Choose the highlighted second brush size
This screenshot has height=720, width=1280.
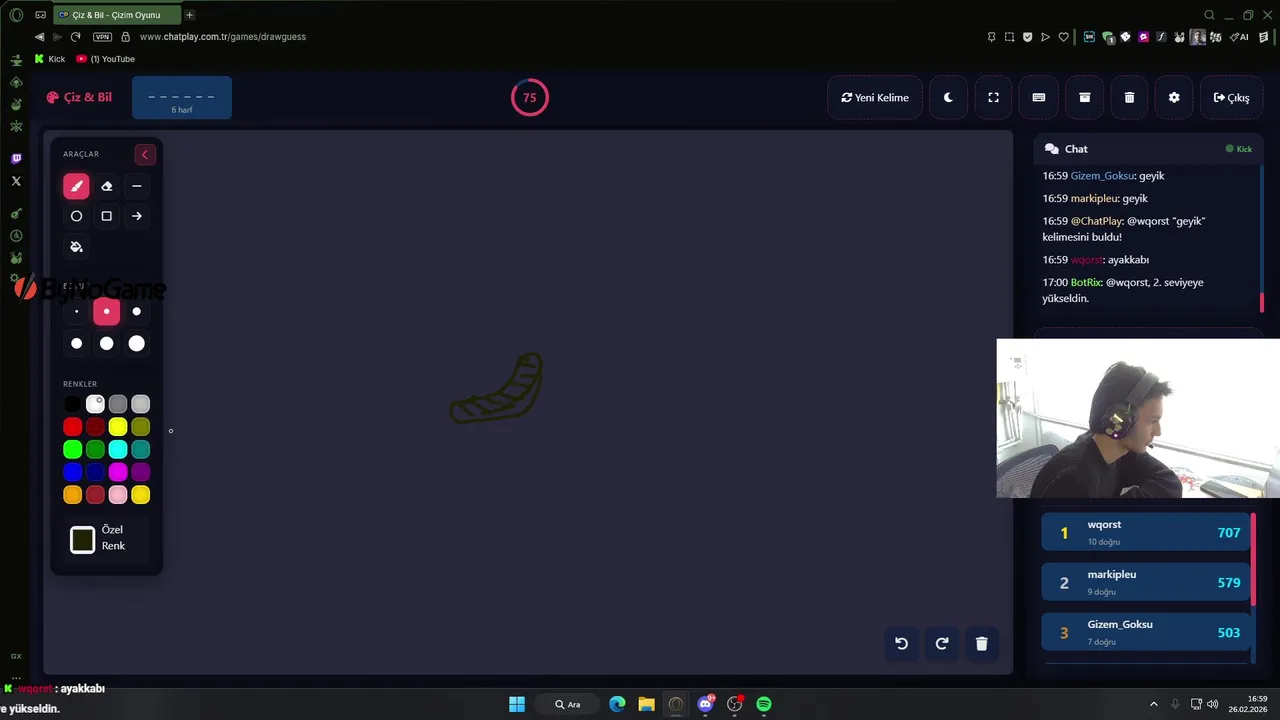coord(107,311)
